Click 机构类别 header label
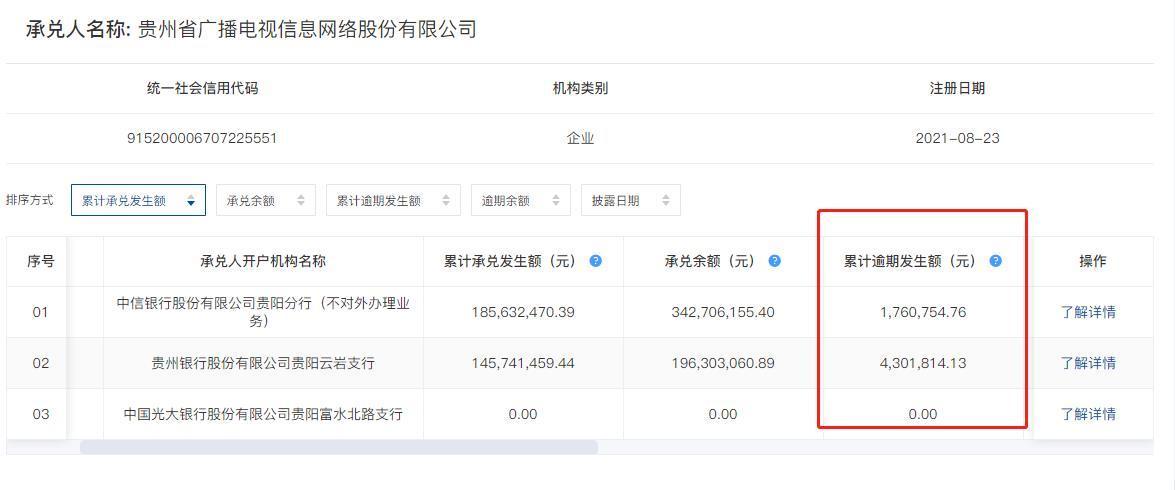Image resolution: width=1175 pixels, height=490 pixels. tap(580, 88)
